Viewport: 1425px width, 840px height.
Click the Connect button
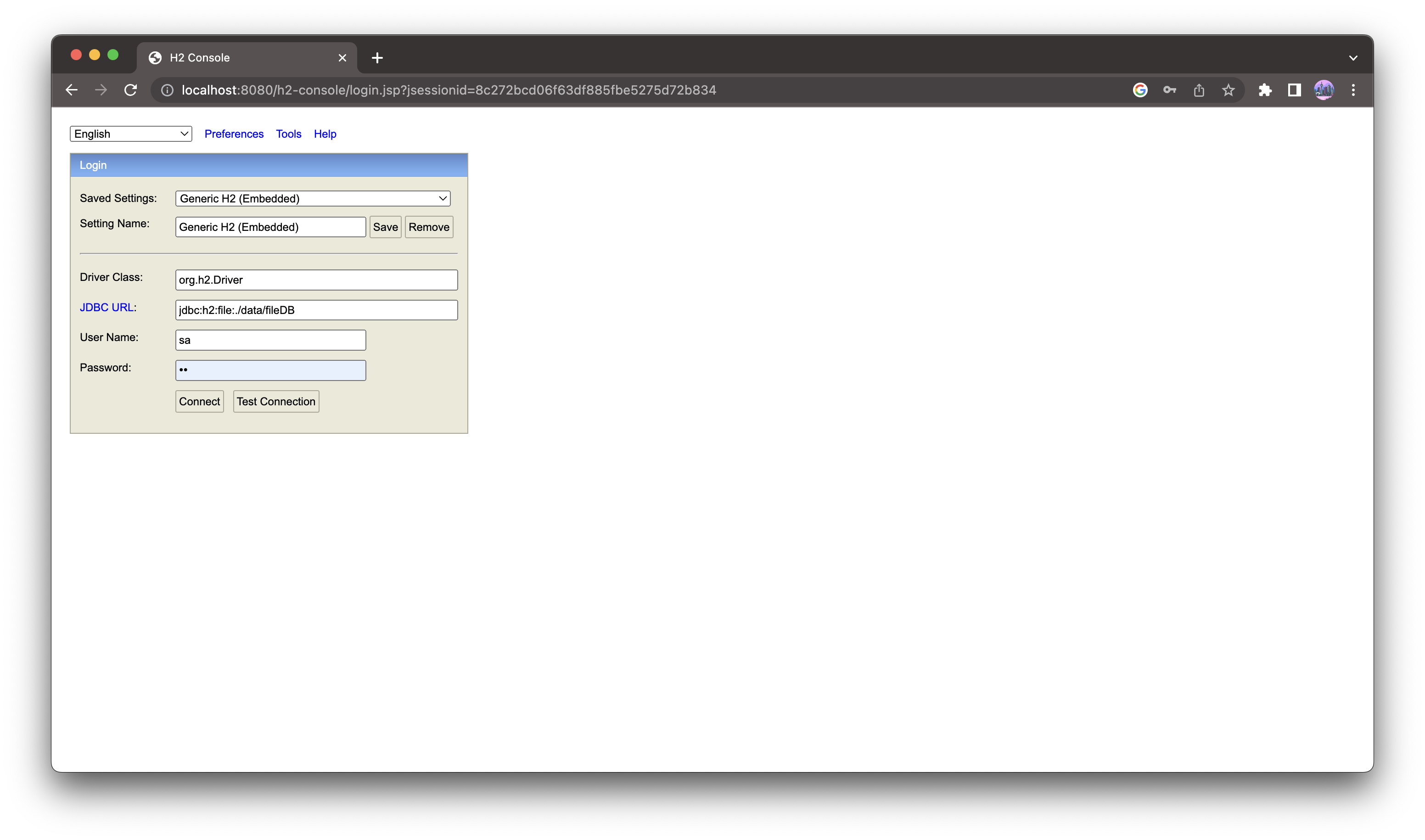pos(199,401)
